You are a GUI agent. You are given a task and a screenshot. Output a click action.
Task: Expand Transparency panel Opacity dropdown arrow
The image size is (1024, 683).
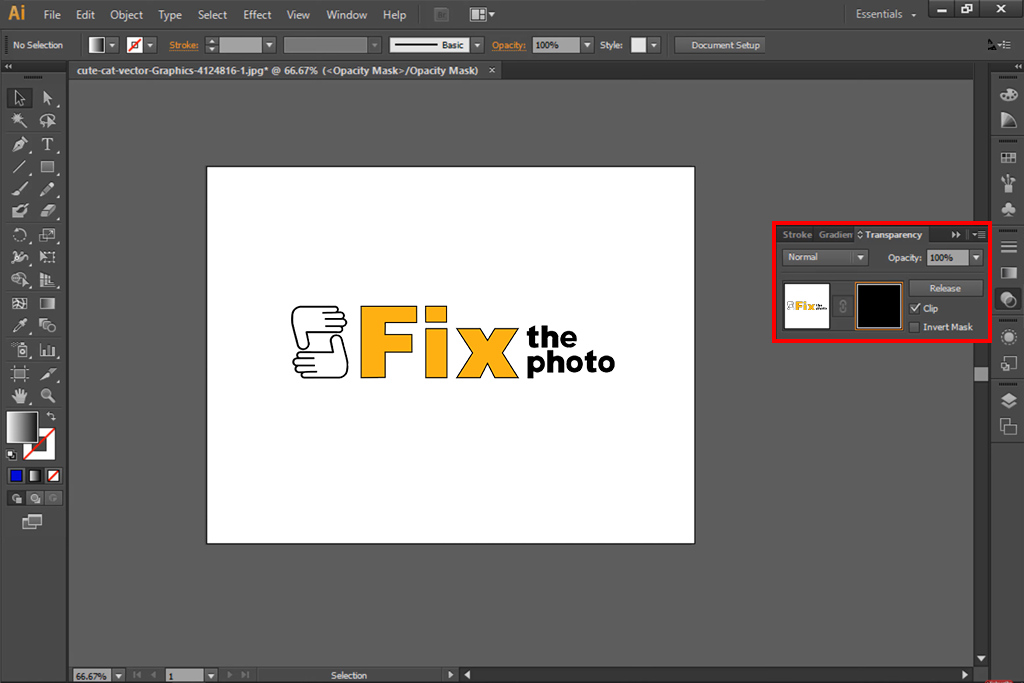coord(976,257)
